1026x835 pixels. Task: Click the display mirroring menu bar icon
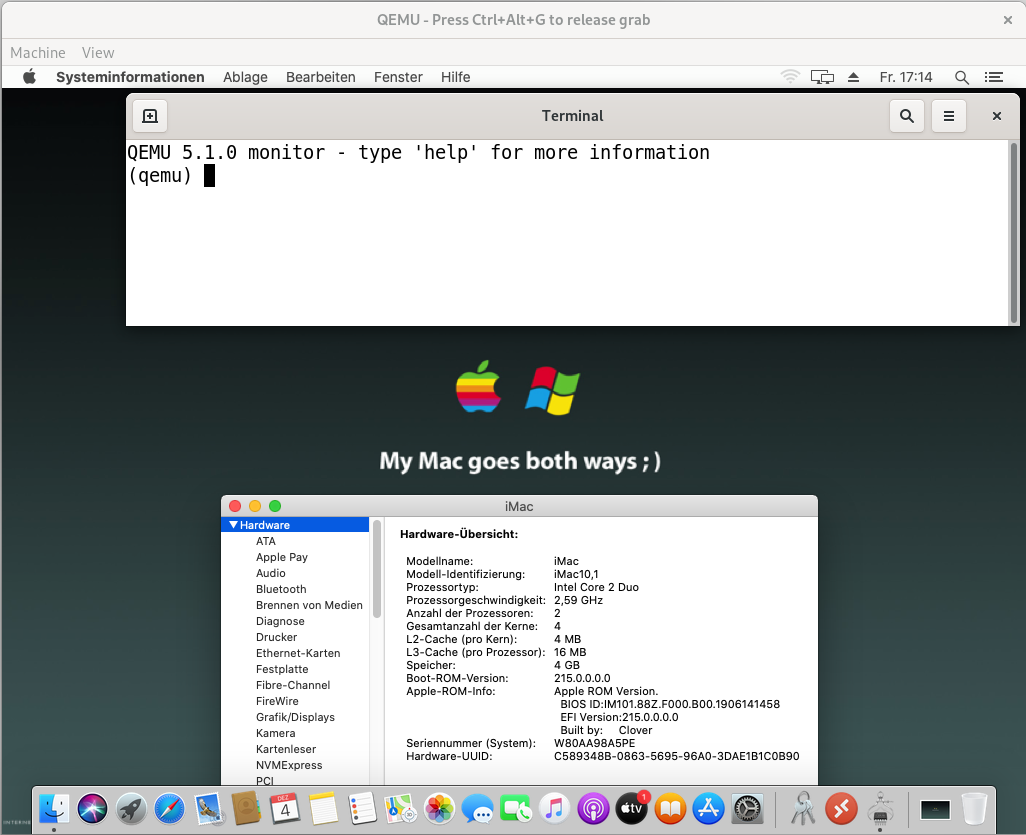(822, 77)
